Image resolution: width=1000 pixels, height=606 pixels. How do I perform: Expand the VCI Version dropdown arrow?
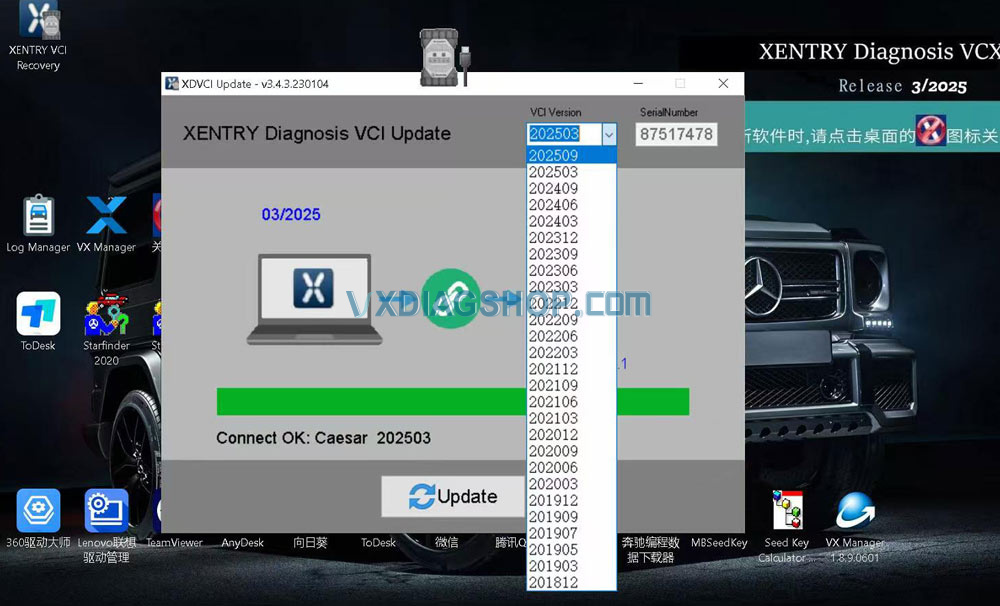(609, 134)
